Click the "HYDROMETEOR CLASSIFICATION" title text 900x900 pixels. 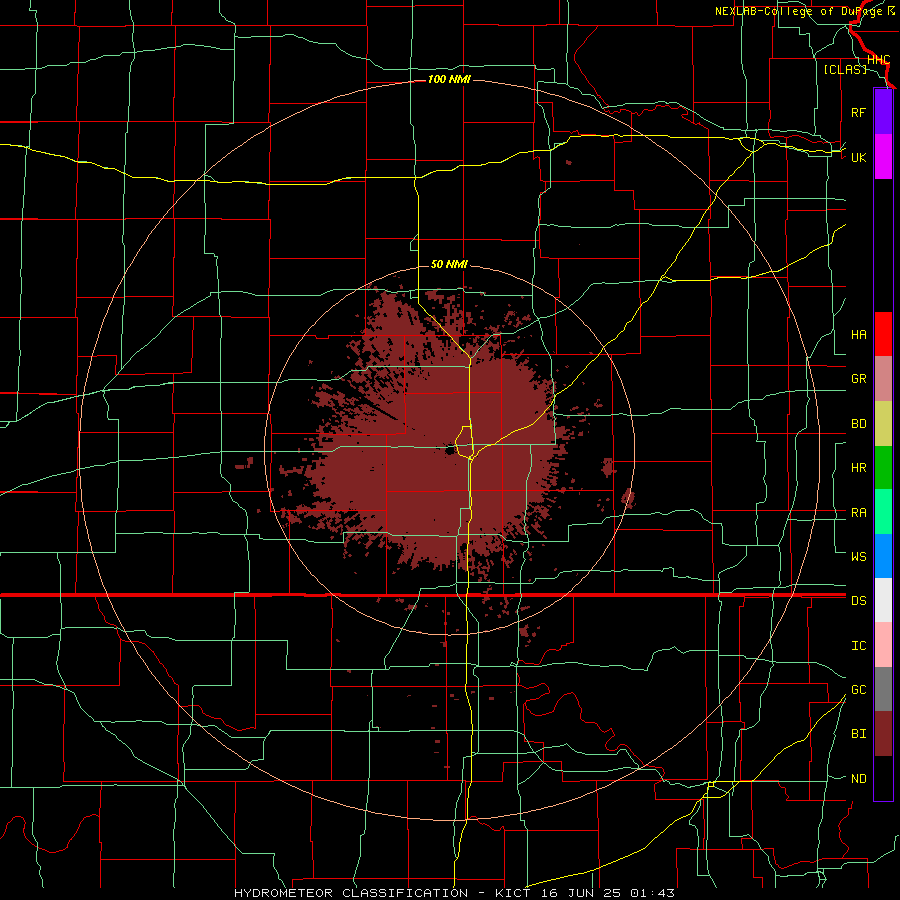pyautogui.click(x=351, y=893)
